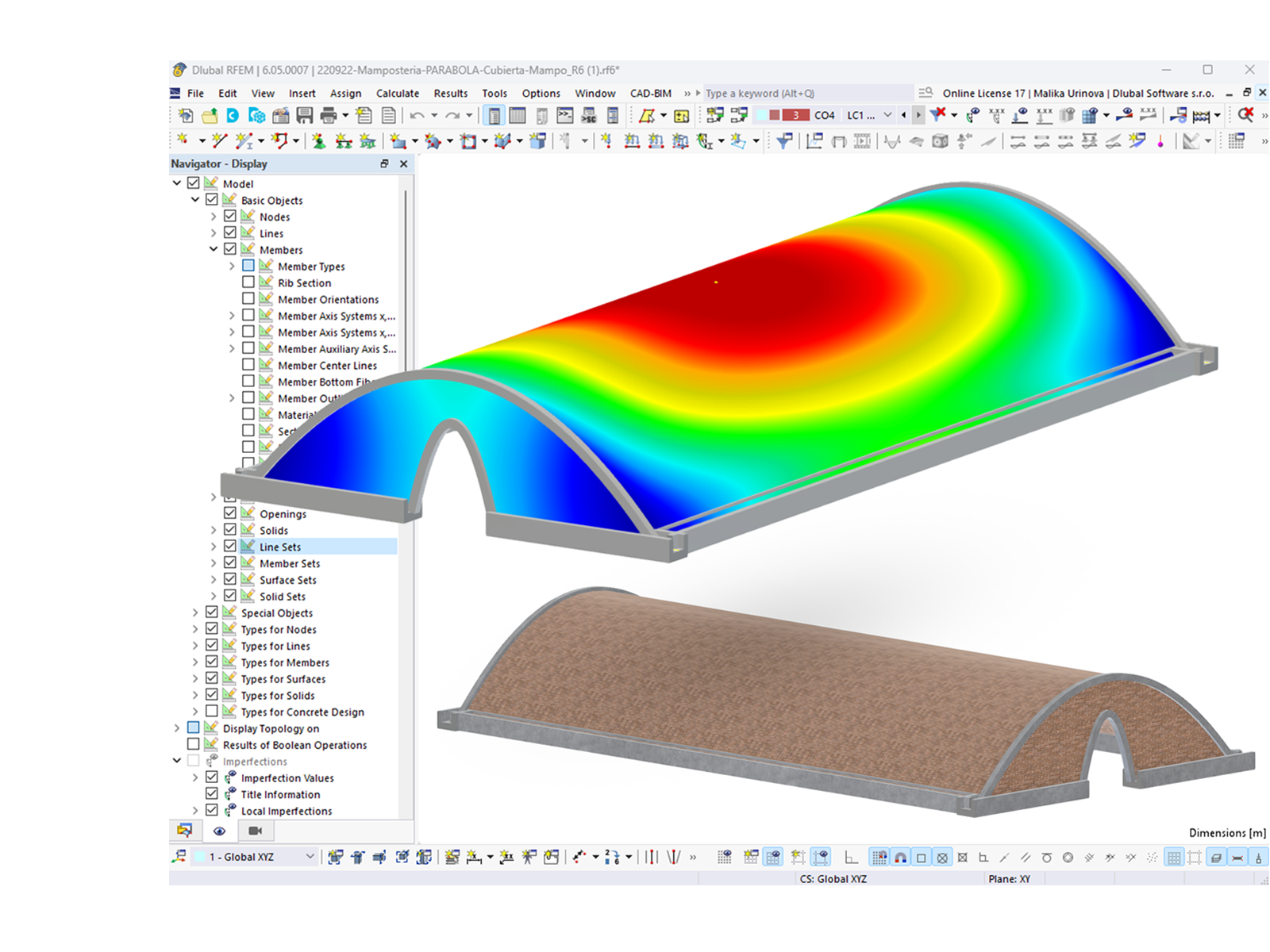Image resolution: width=1270 pixels, height=952 pixels.
Task: Undo the last action
Action: 418,116
